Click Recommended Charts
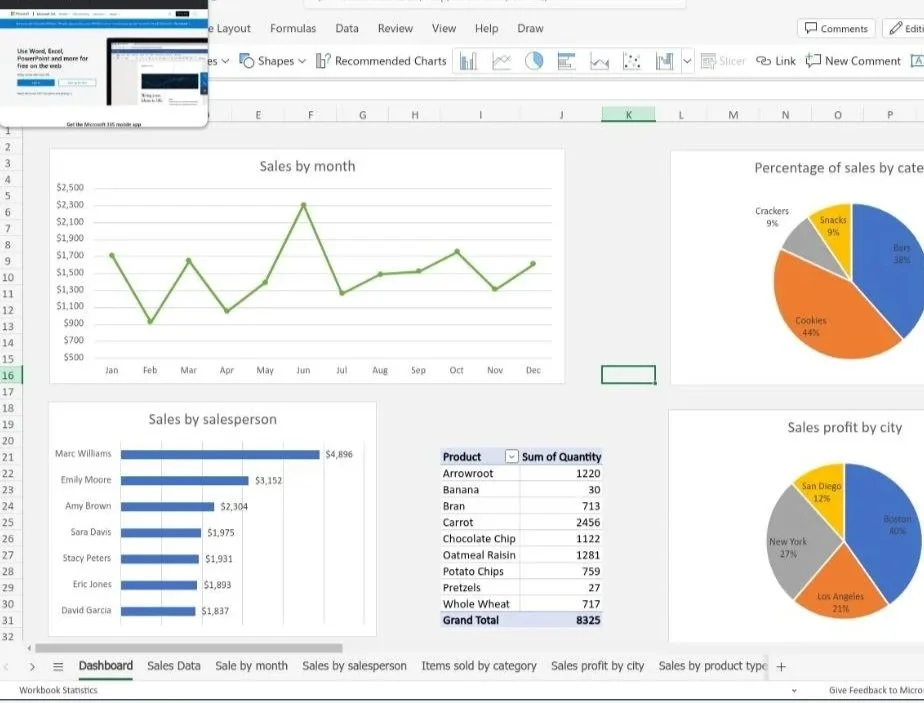The width and height of the screenshot is (924, 703). pyautogui.click(x=381, y=61)
